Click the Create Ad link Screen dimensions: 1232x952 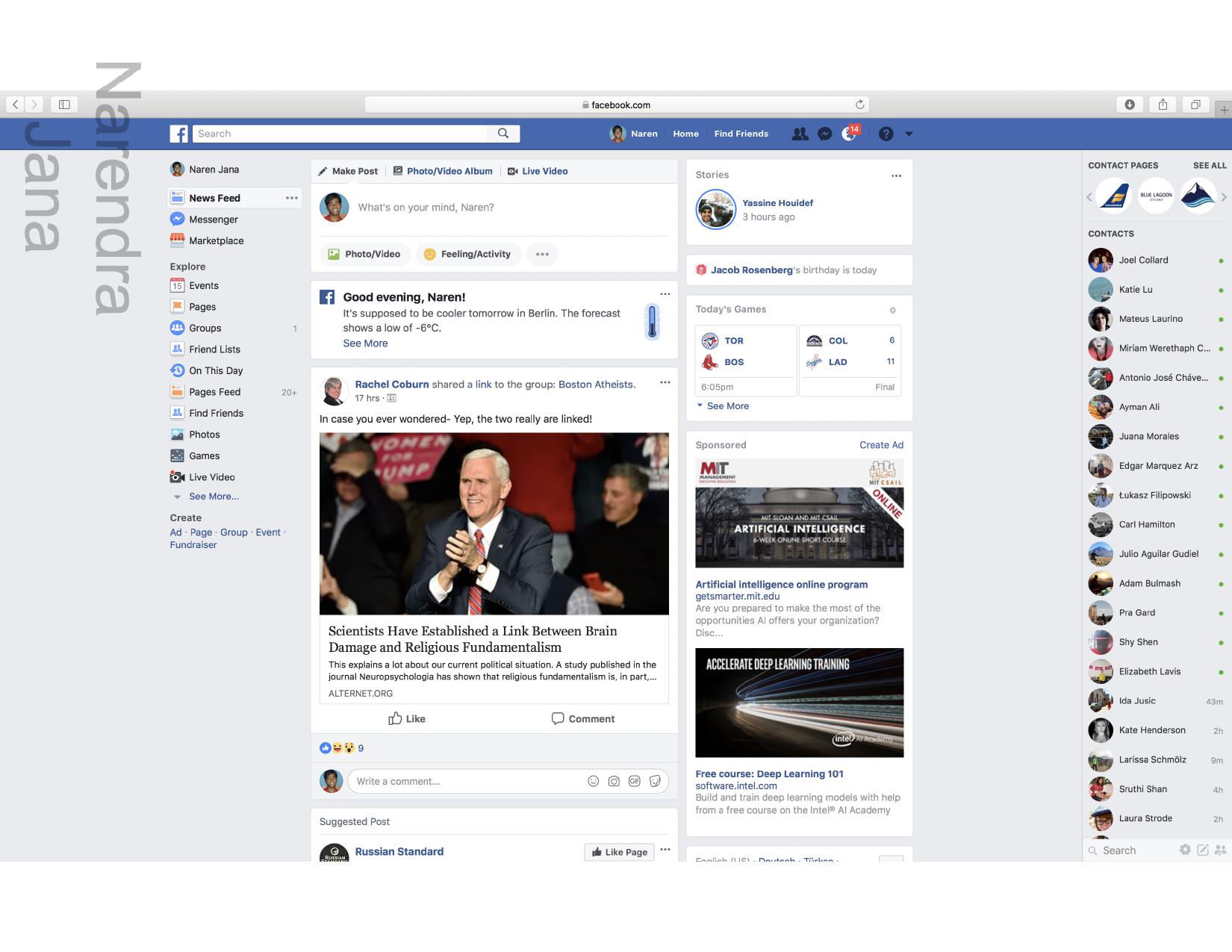point(881,445)
